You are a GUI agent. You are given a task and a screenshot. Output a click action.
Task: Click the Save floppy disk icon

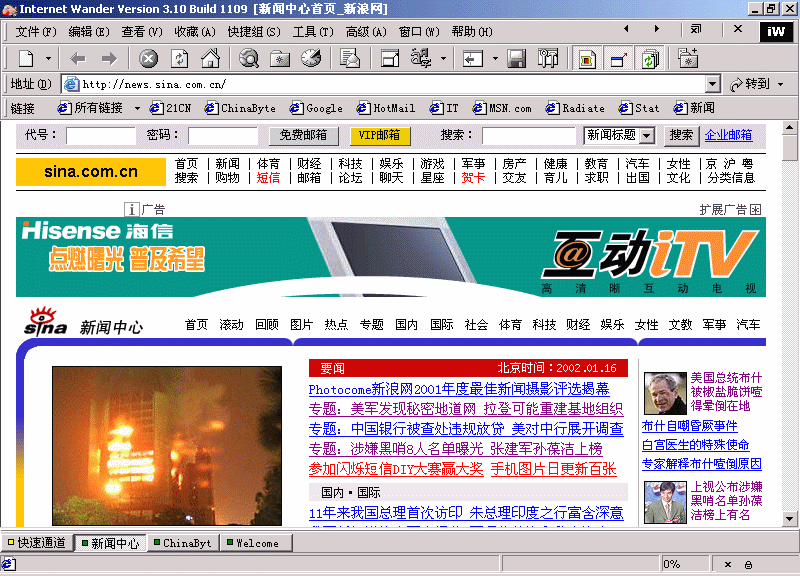[x=517, y=58]
